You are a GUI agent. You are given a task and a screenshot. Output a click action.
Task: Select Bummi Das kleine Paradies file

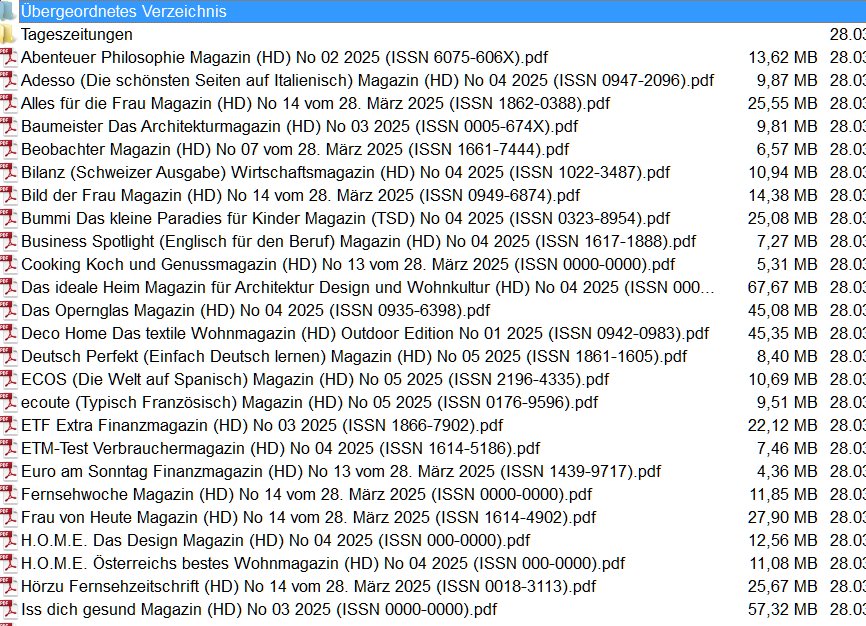pyautogui.click(x=345, y=218)
